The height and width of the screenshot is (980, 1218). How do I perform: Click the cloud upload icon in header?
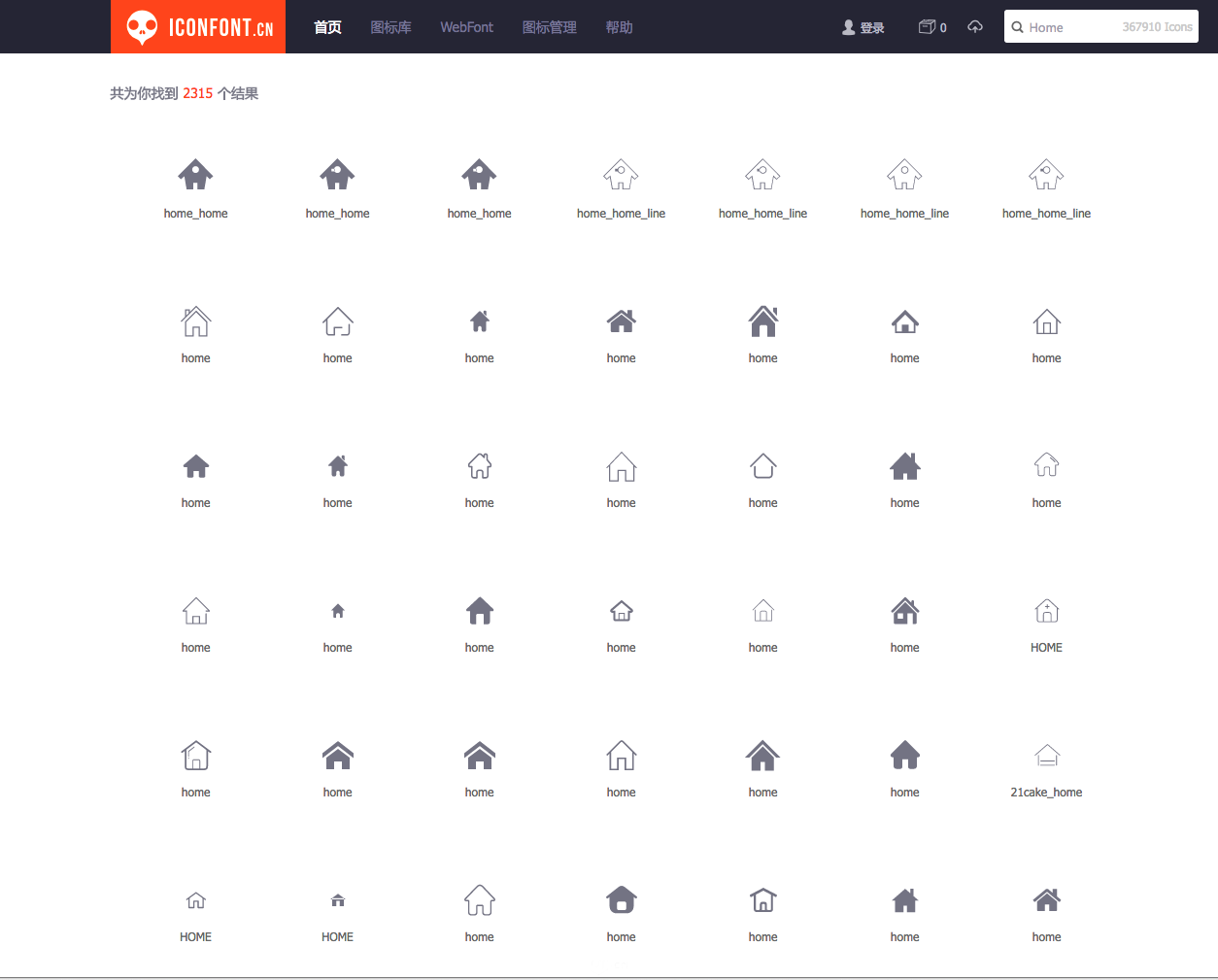tap(975, 26)
